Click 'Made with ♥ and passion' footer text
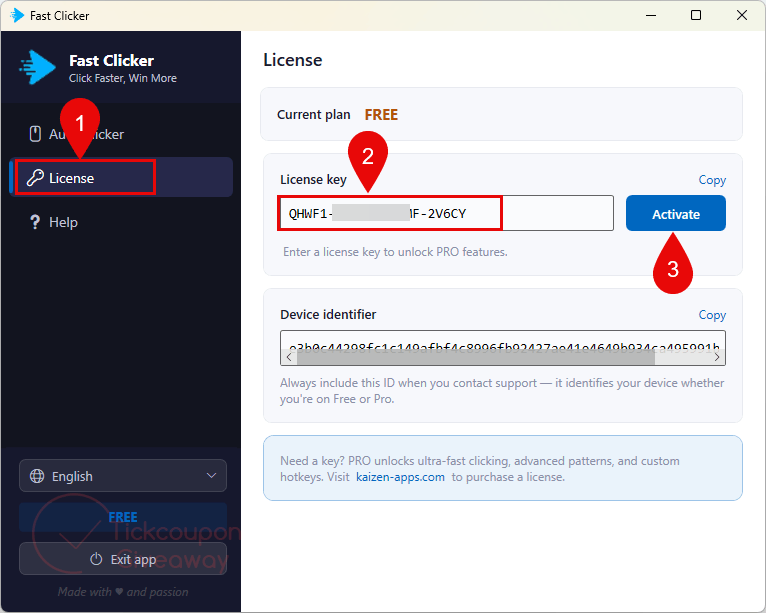Viewport: 766px width, 613px height. (x=123, y=592)
